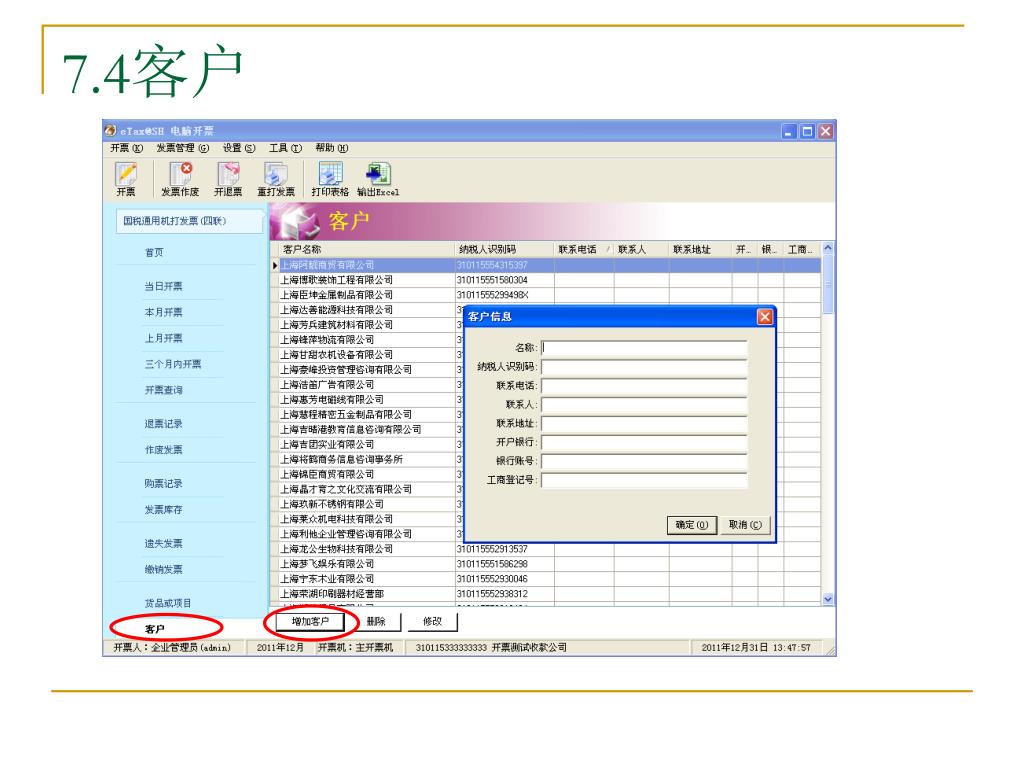Select 客户 in the sidebar
The image size is (1024, 768).
click(155, 629)
